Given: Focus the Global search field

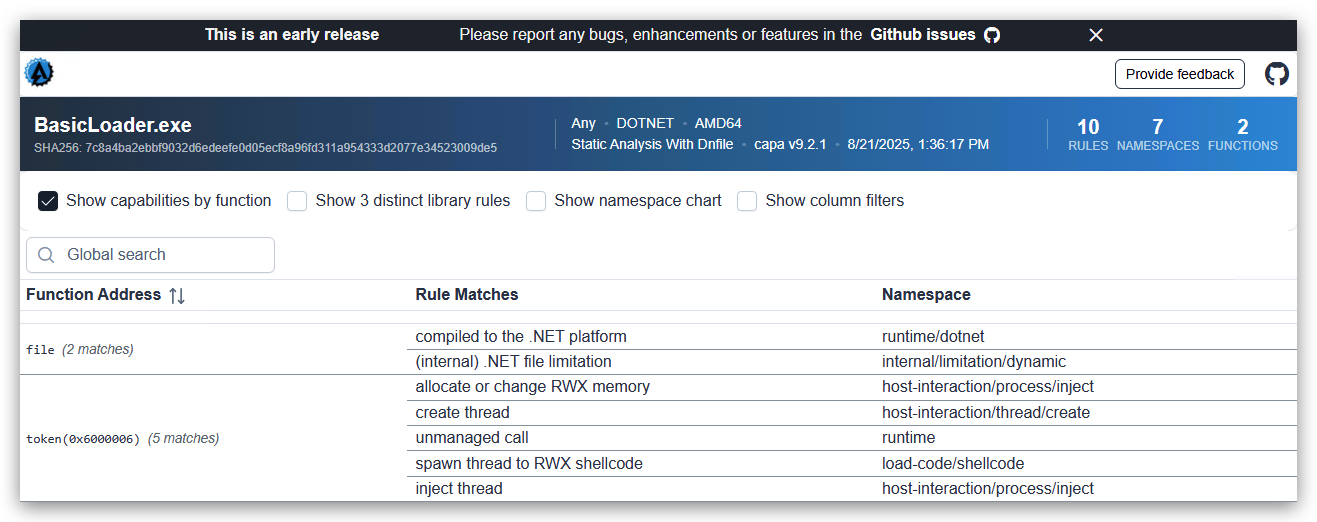Looking at the screenshot, I should point(150,255).
